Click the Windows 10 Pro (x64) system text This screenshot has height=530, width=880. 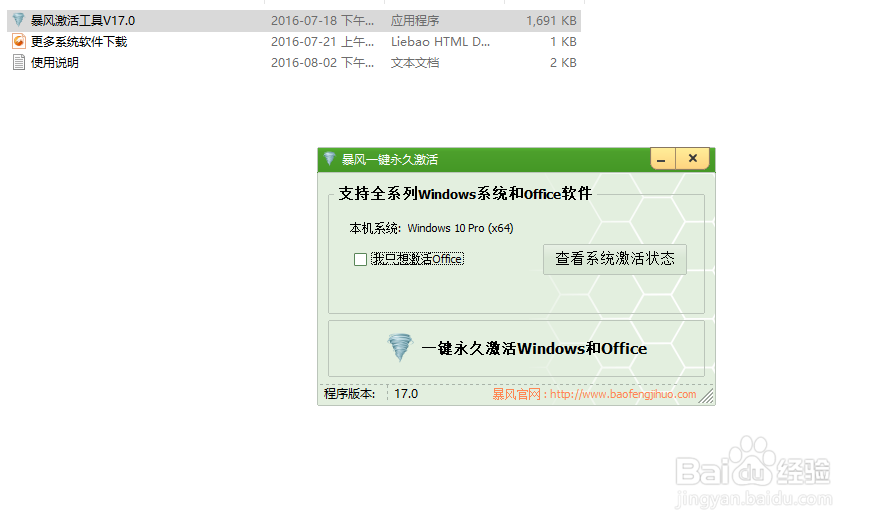pos(460,228)
